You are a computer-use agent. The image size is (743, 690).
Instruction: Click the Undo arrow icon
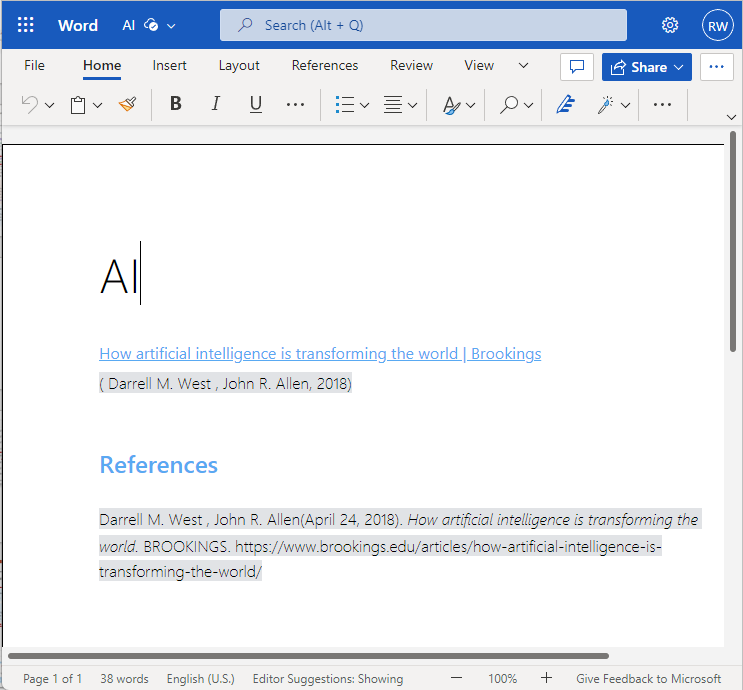click(x=29, y=105)
